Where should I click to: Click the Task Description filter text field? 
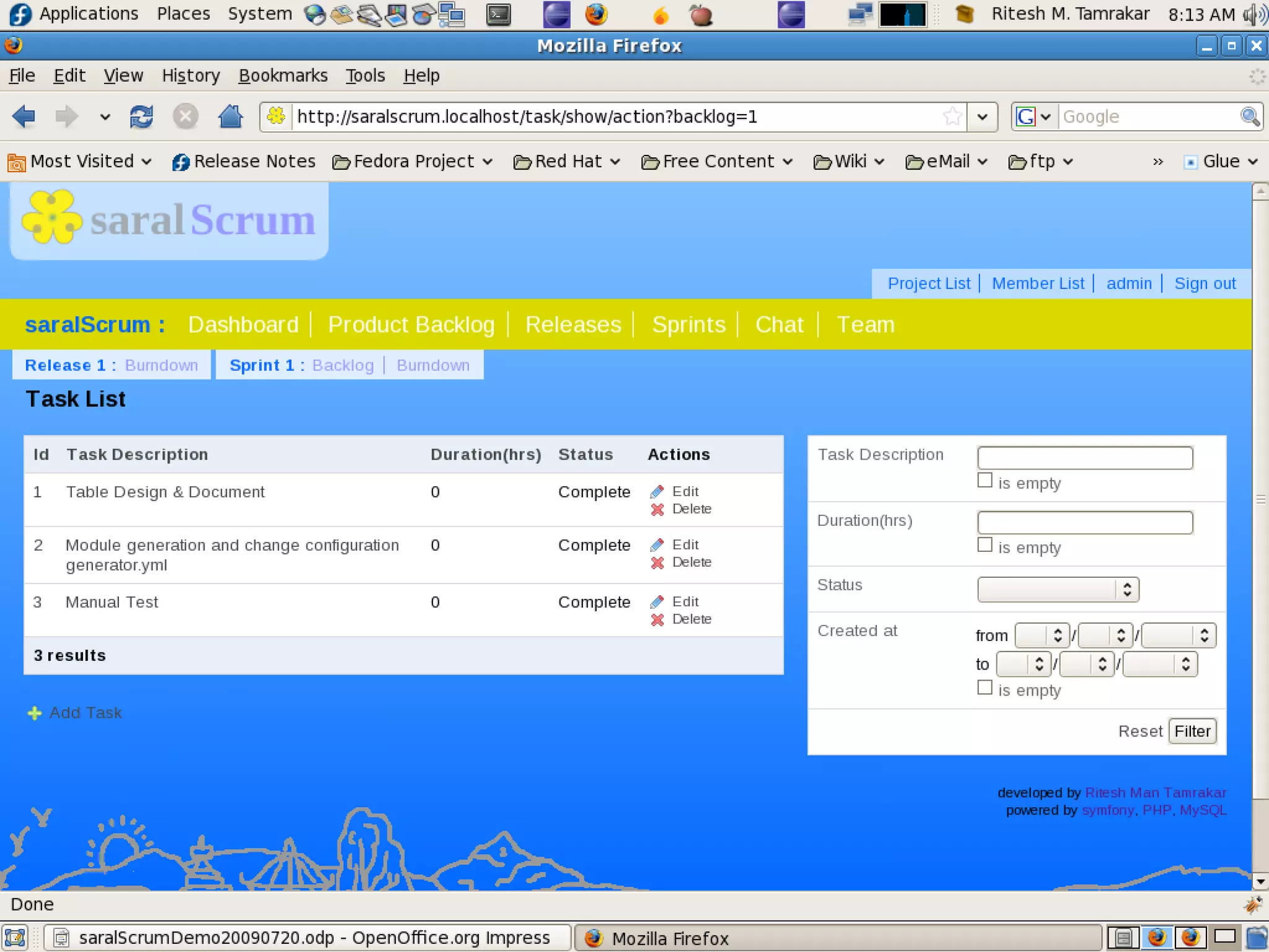tap(1084, 458)
